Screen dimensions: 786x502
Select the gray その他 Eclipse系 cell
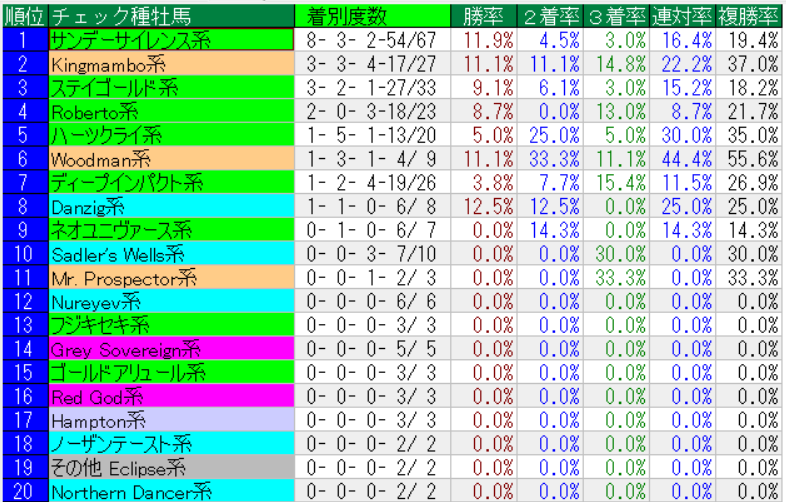coord(171,468)
